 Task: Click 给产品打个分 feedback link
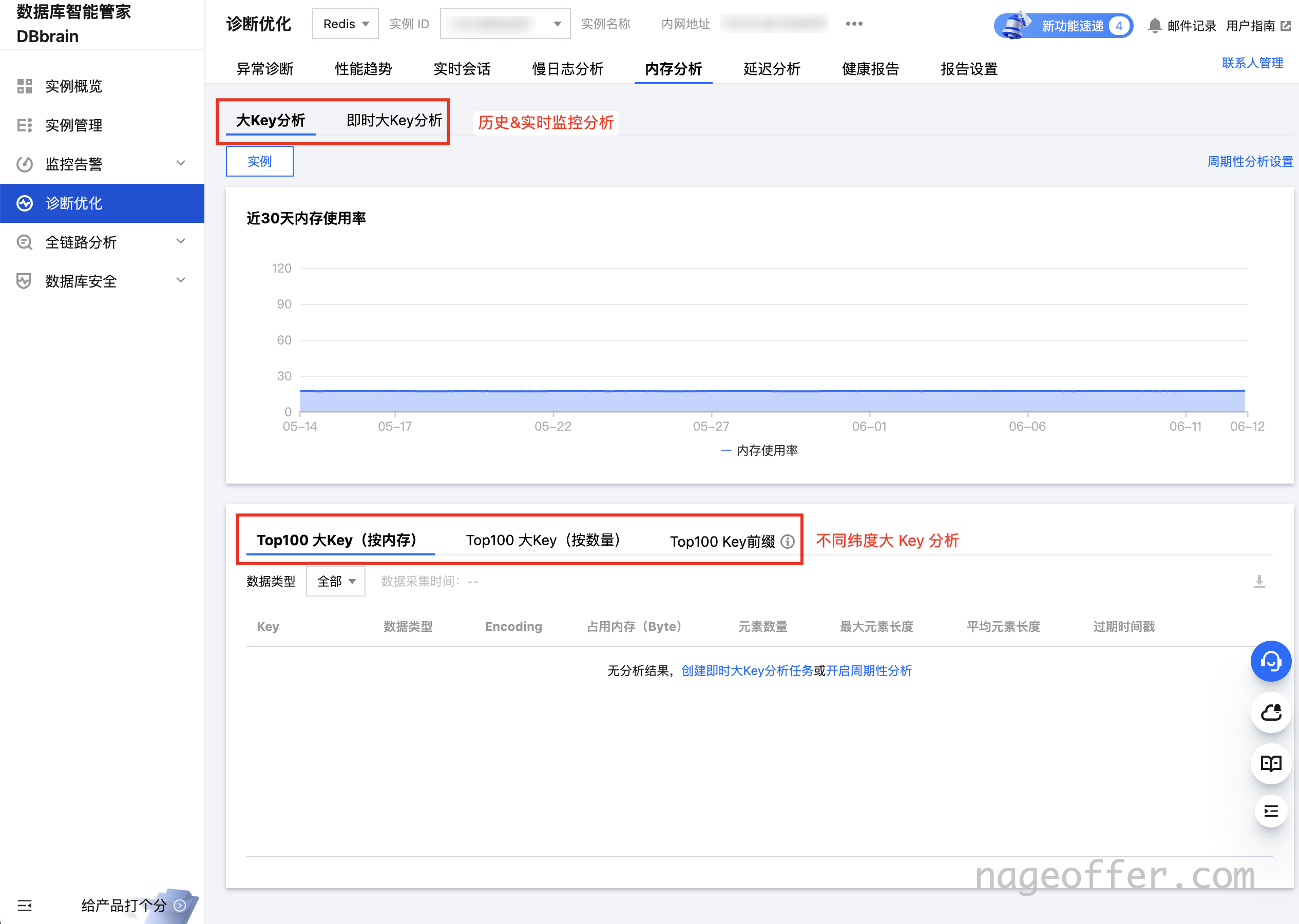pyautogui.click(x=124, y=905)
